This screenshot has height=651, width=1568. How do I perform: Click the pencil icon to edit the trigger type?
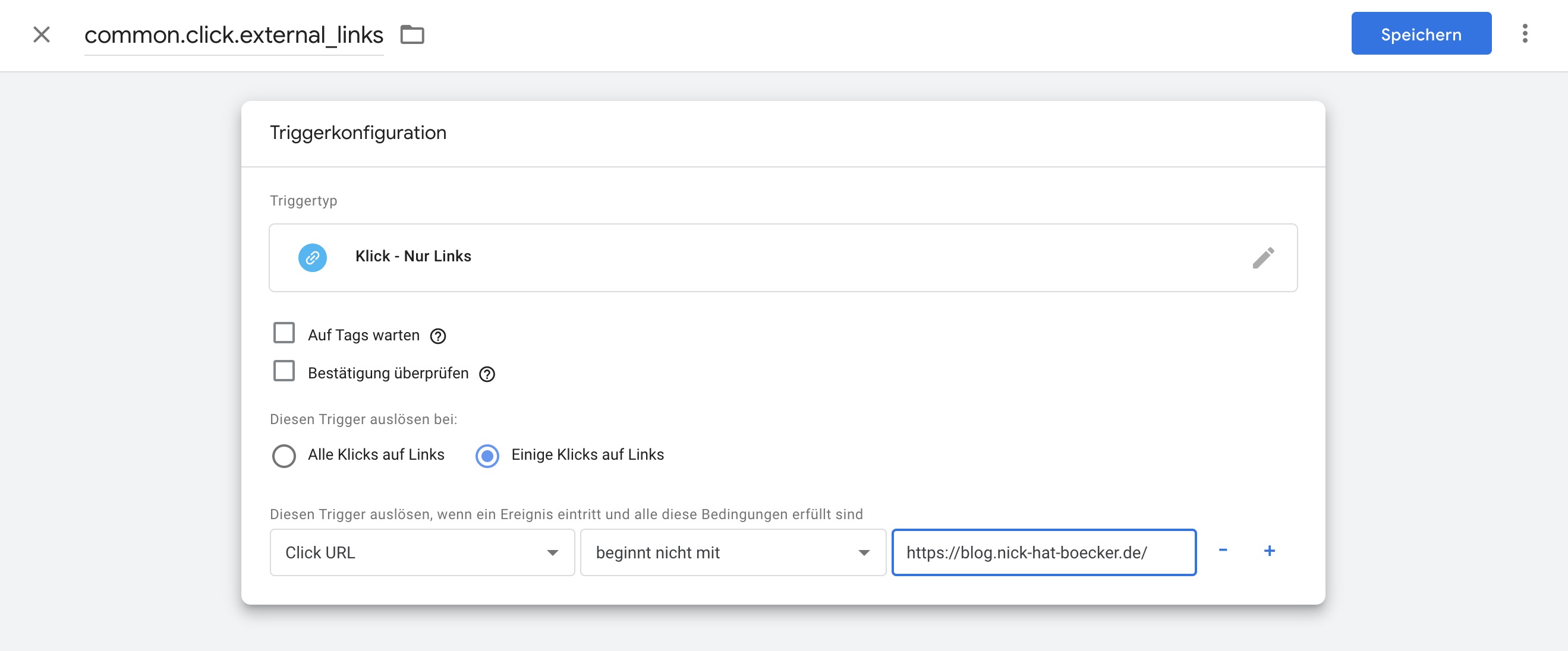(x=1263, y=257)
